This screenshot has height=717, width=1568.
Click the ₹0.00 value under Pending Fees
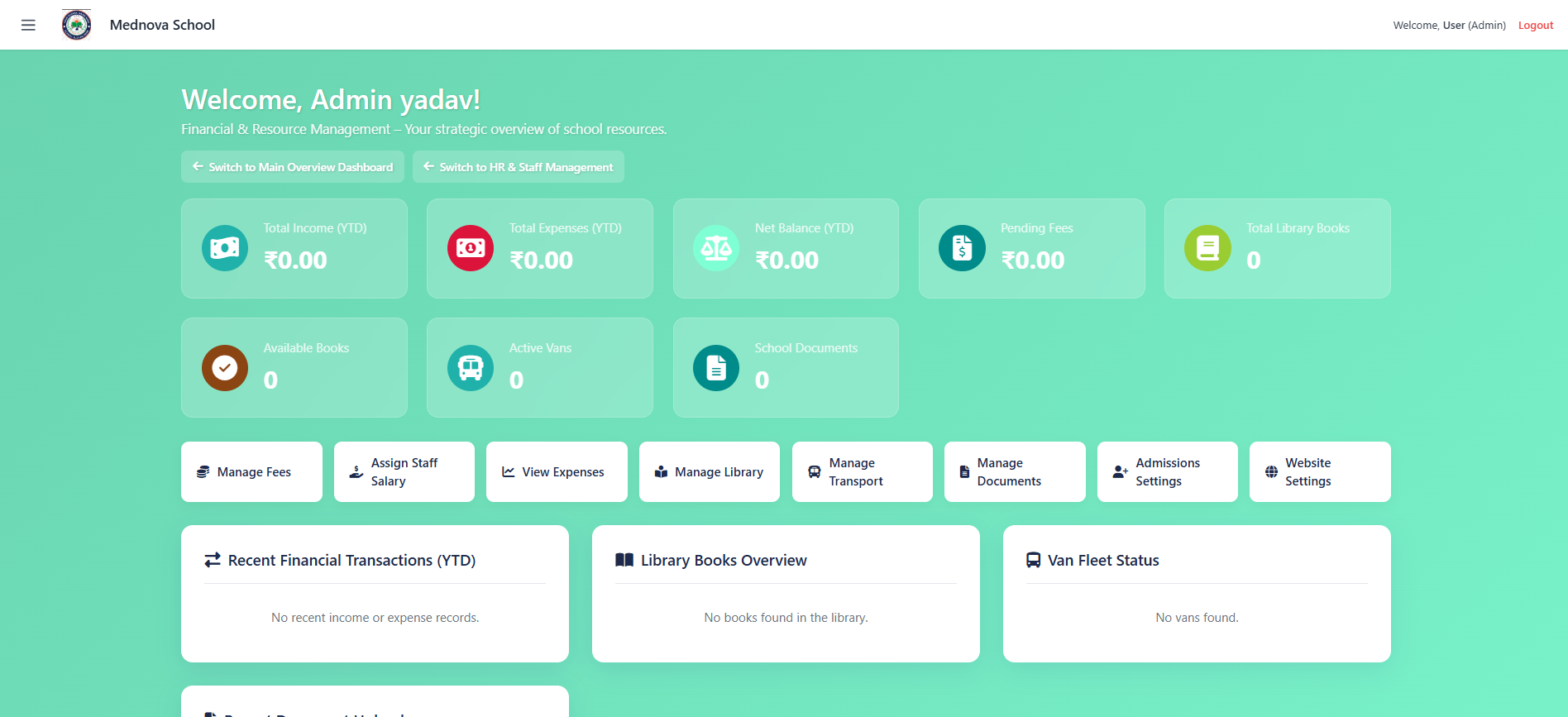point(1033,261)
